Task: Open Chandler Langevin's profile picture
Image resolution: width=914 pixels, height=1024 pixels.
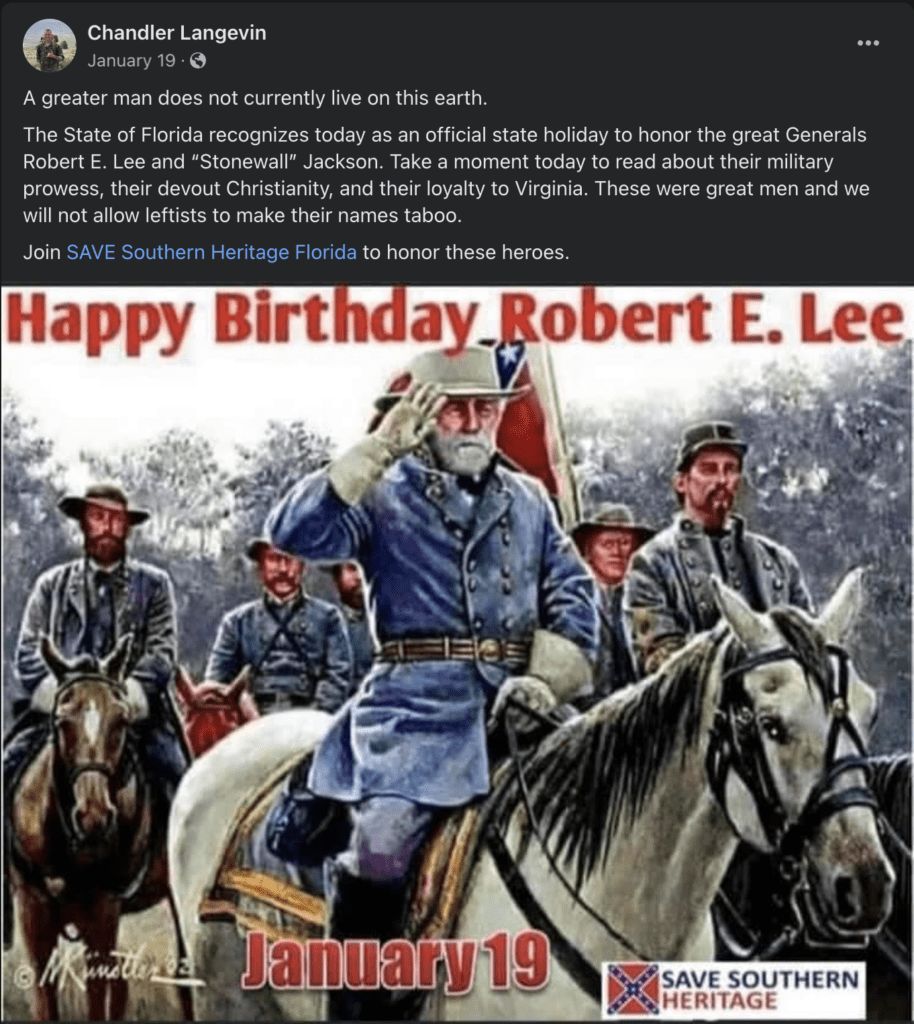Action: pyautogui.click(x=49, y=45)
